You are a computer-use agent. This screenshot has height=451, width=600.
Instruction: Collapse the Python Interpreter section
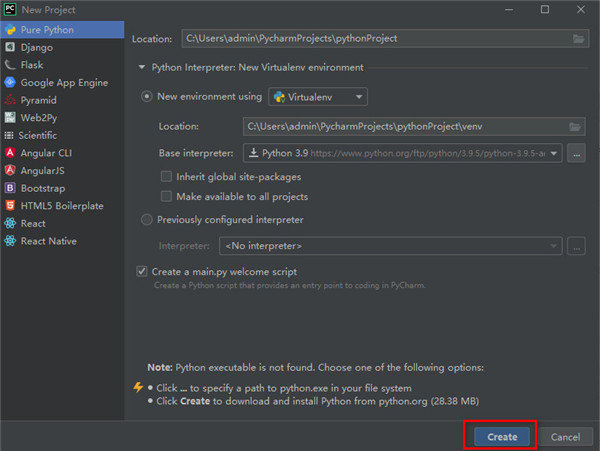[x=142, y=67]
